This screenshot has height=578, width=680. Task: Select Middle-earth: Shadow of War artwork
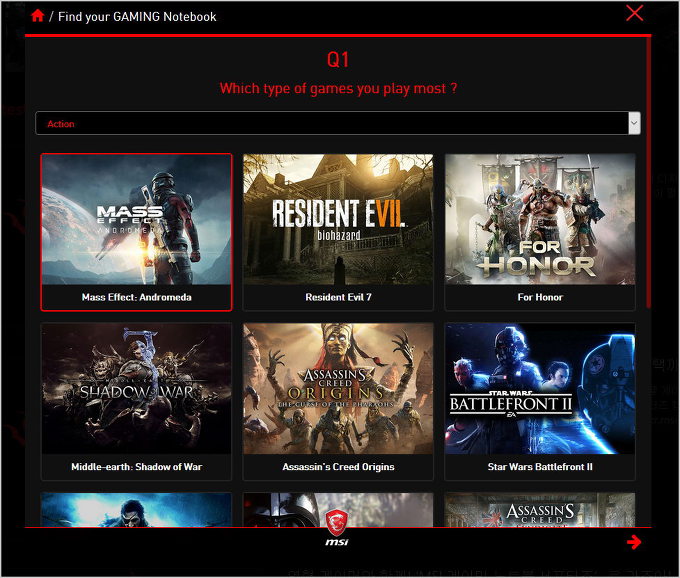[x=136, y=388]
